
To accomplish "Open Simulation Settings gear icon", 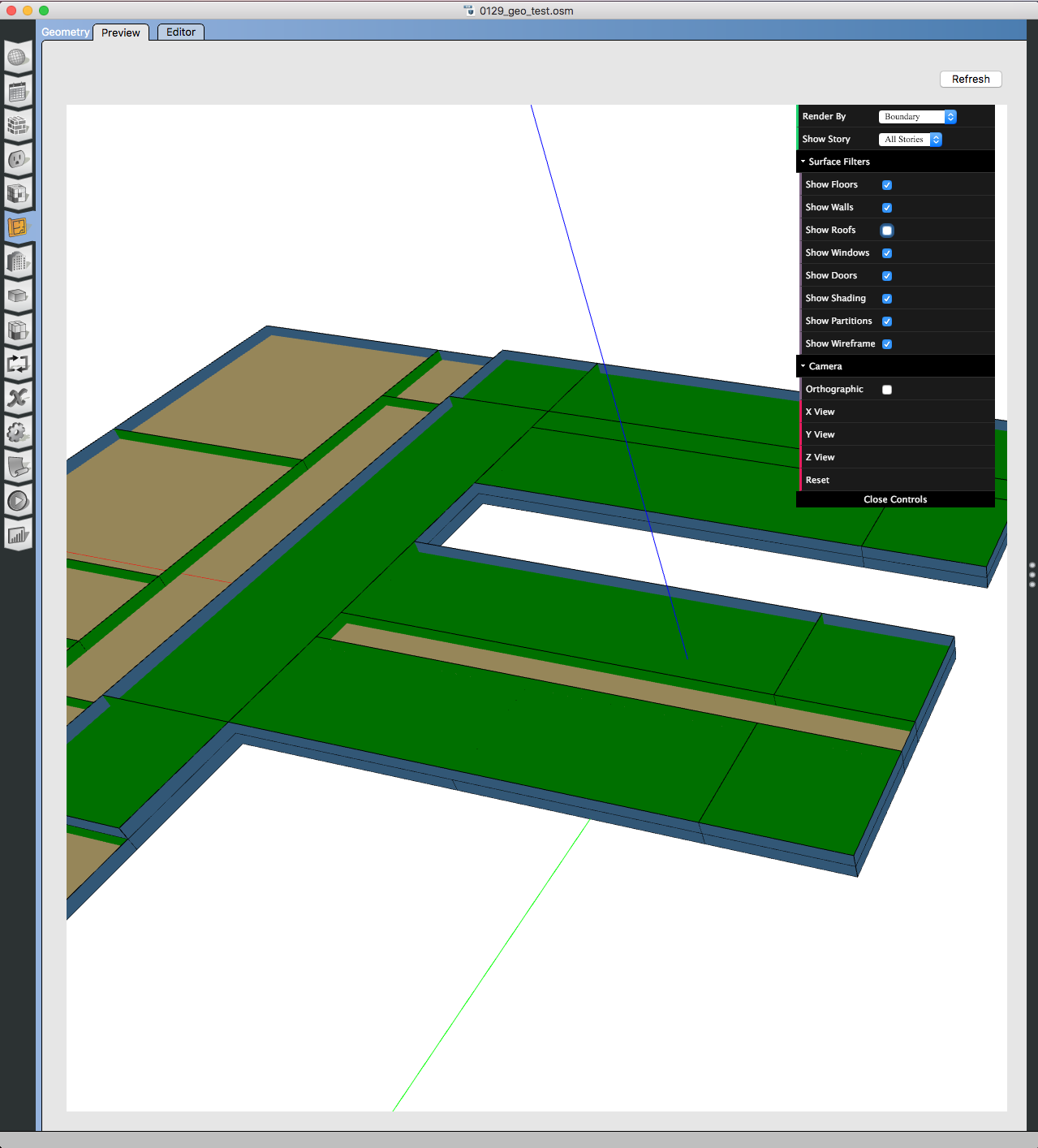I will point(18,433).
